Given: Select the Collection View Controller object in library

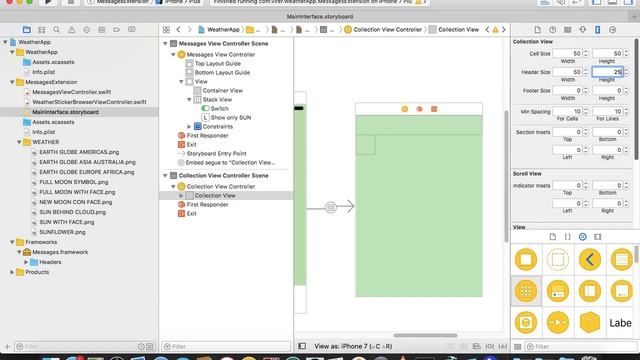Looking at the screenshot, I should click(x=526, y=291).
